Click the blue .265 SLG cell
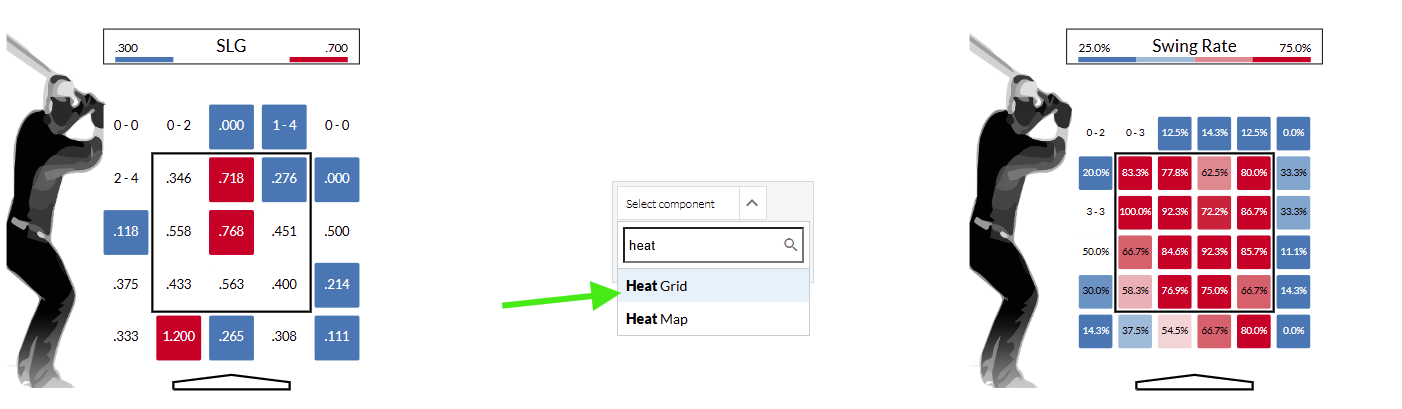1402x409 pixels. point(231,336)
